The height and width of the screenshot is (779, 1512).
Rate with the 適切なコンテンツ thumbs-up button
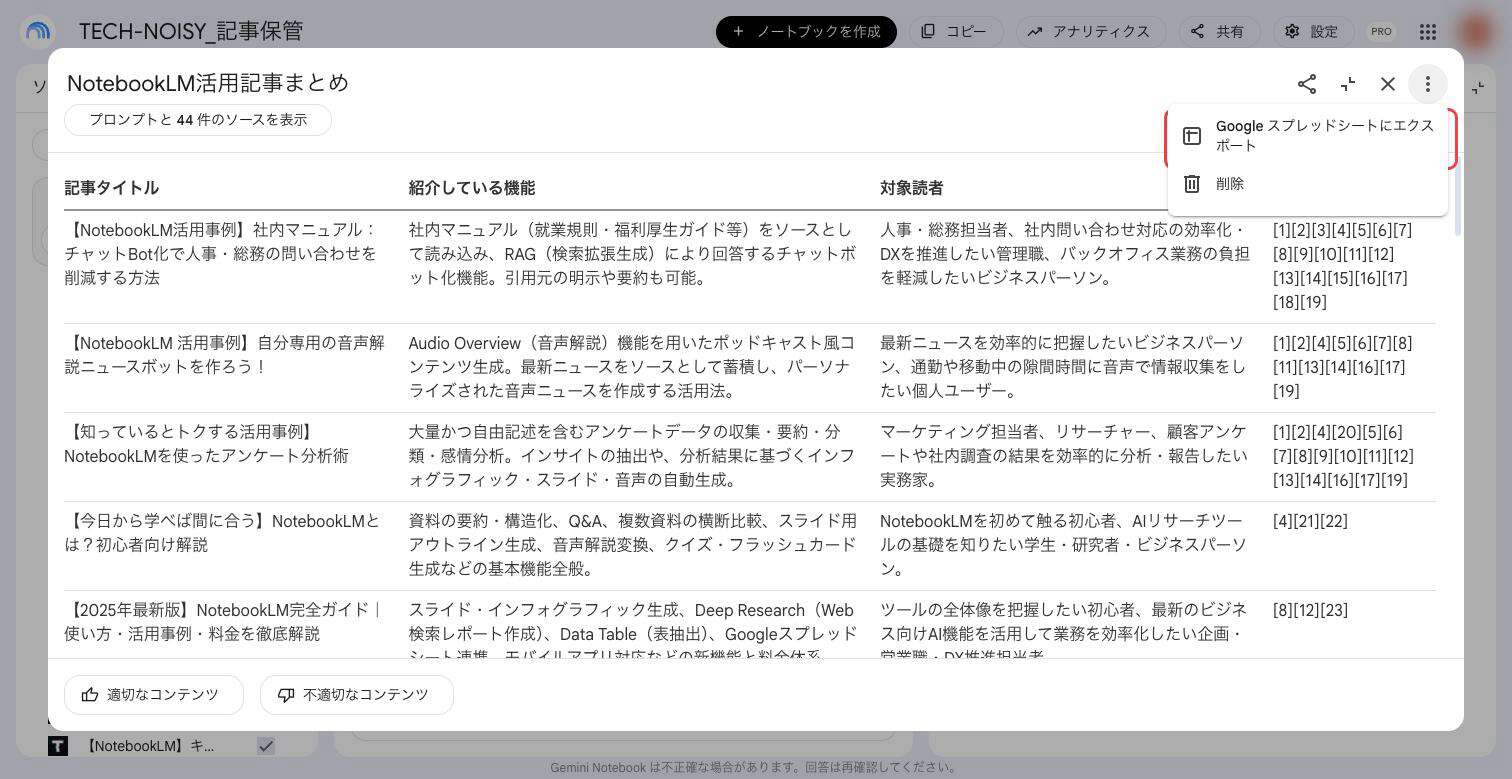click(x=154, y=695)
